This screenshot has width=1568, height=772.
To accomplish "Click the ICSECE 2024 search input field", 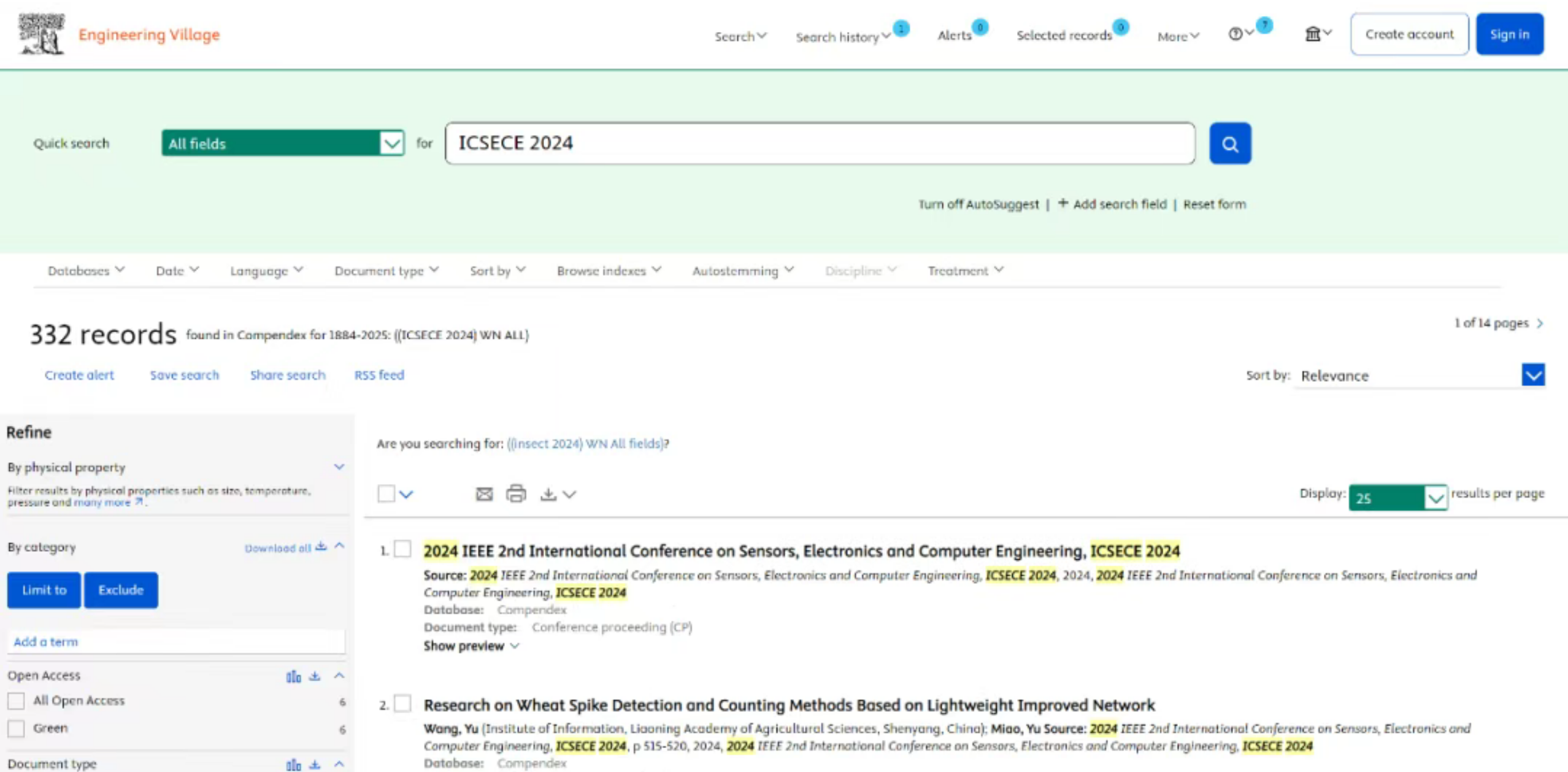I will [820, 143].
